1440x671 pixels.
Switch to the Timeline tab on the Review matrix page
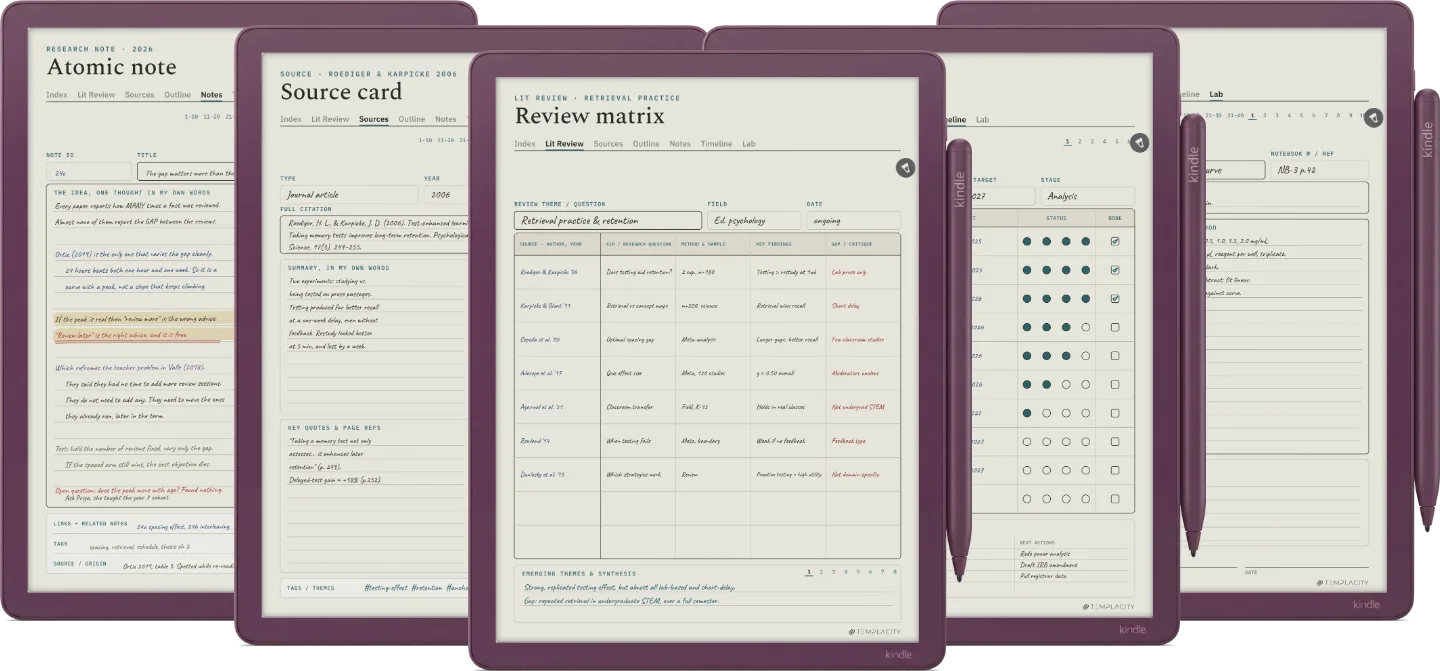point(716,144)
